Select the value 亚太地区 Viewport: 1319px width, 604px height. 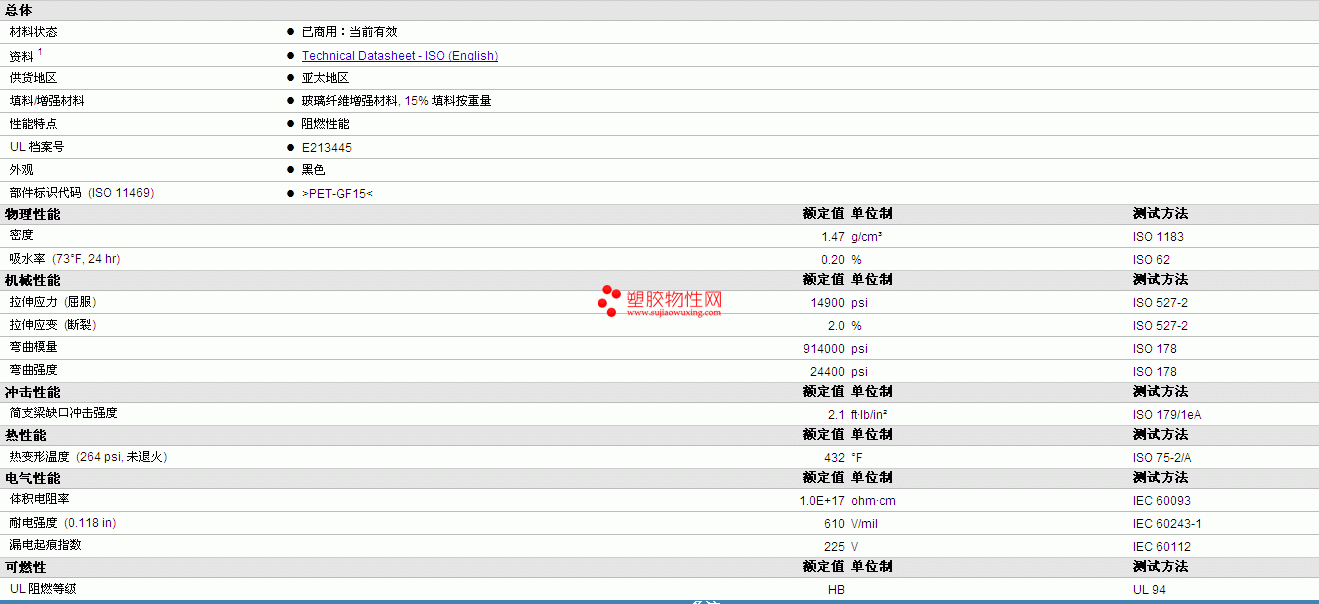click(x=325, y=78)
